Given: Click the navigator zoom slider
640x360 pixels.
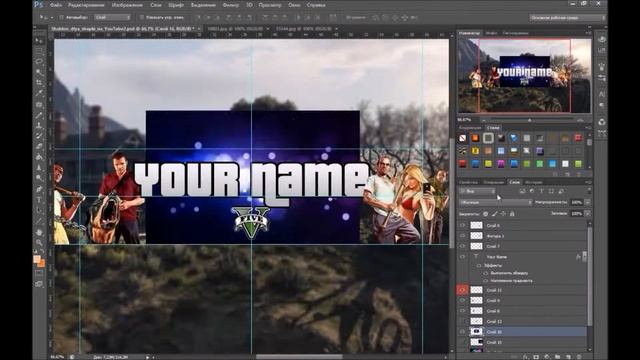Looking at the screenshot, I should coord(529,120).
